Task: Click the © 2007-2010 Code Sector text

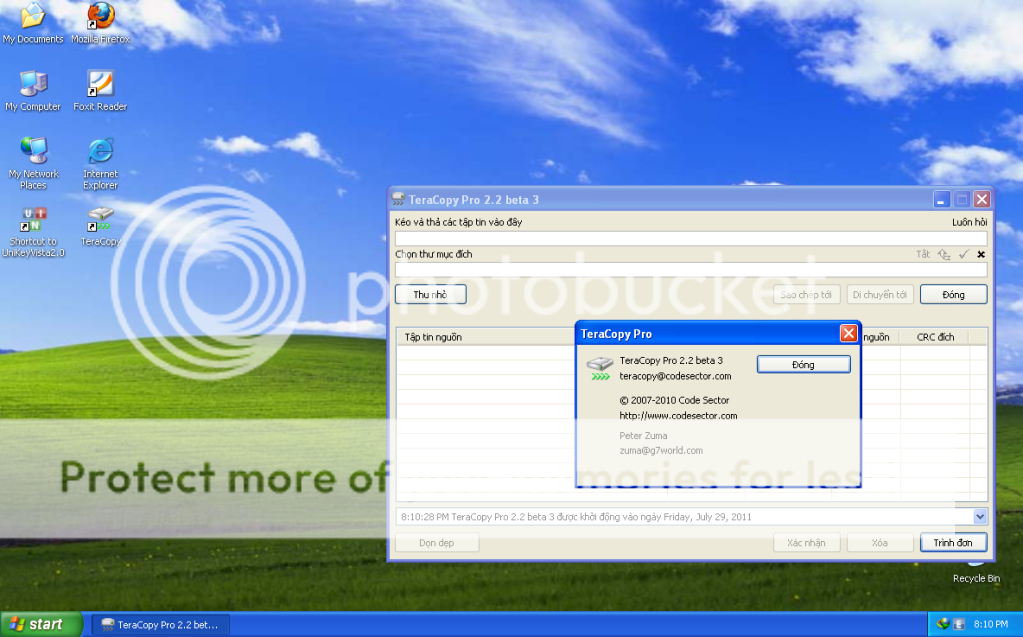Action: click(x=674, y=400)
